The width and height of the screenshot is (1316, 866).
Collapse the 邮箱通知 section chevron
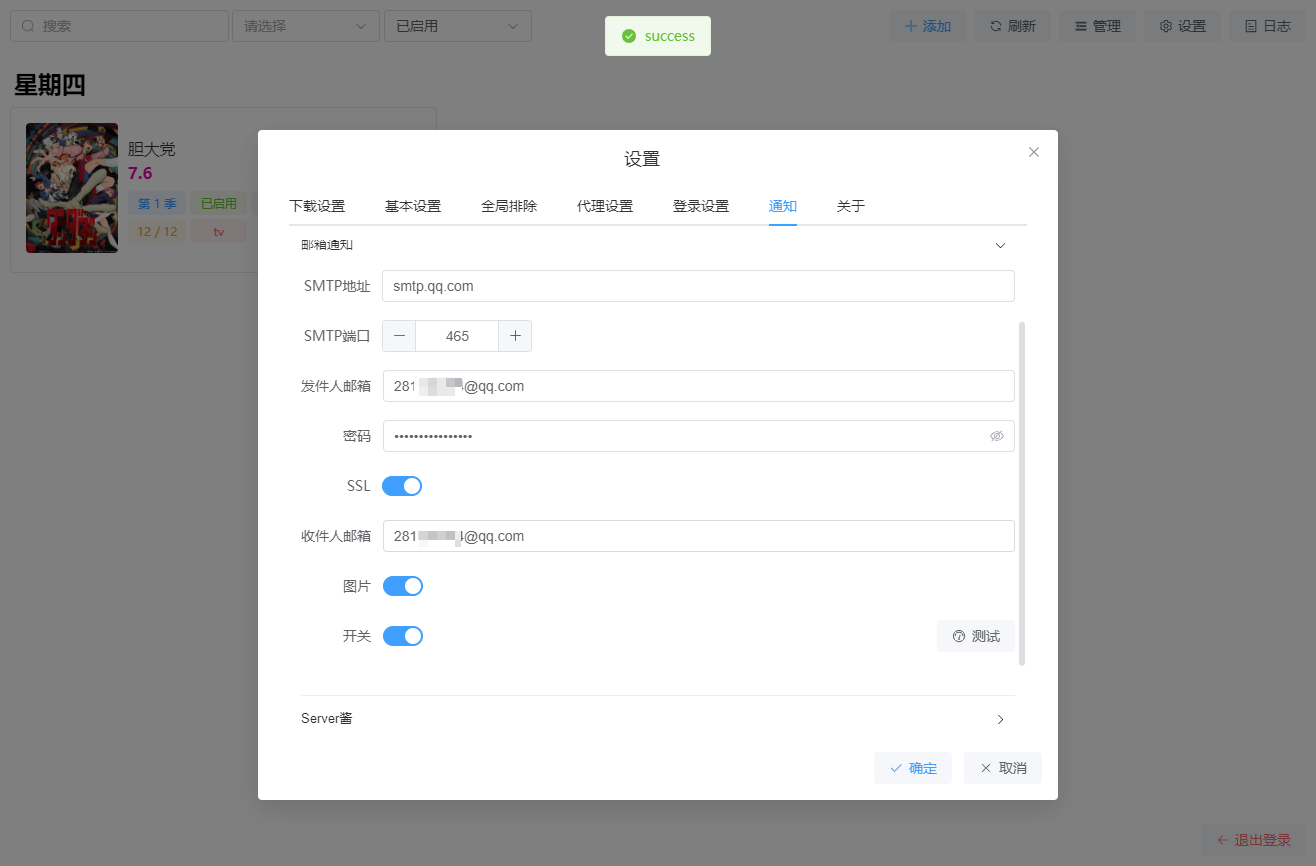click(x=1000, y=245)
